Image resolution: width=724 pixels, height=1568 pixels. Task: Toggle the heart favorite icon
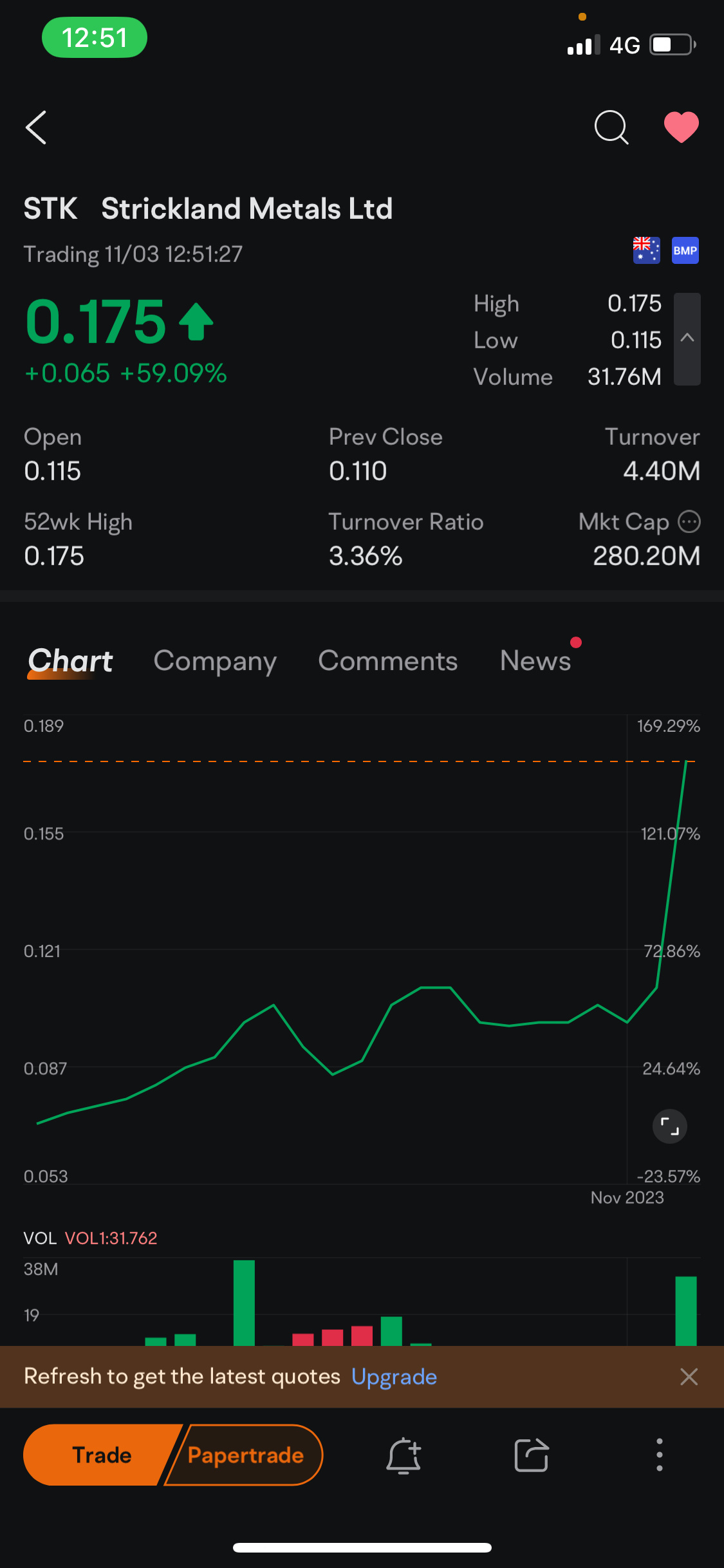pos(682,127)
